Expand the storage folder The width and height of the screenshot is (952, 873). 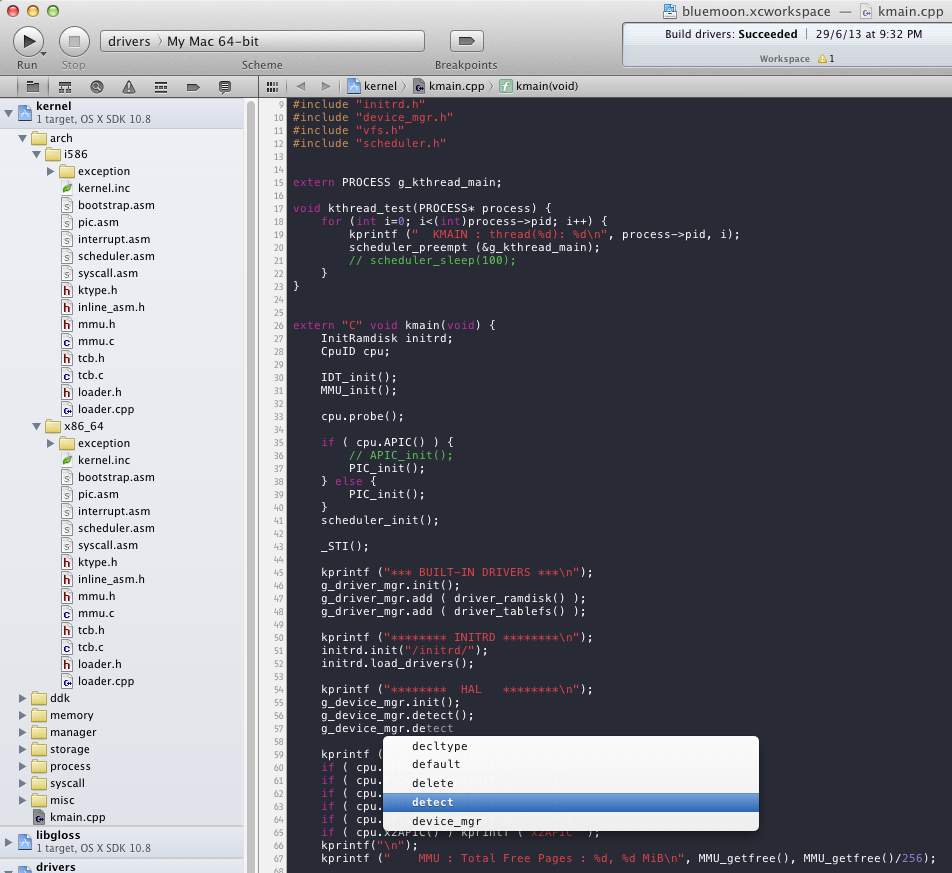(22, 749)
